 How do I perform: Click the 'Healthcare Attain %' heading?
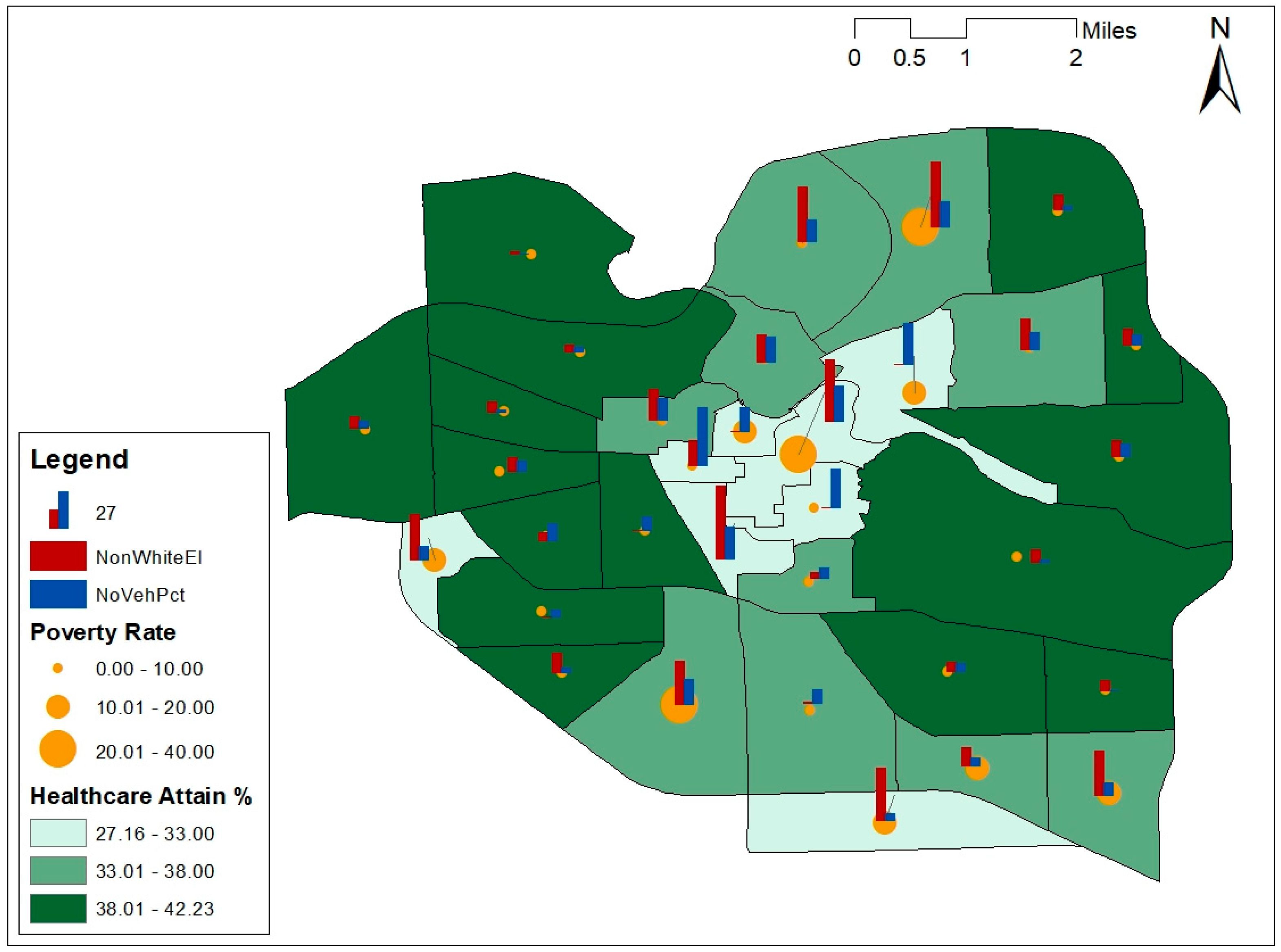pos(141,797)
